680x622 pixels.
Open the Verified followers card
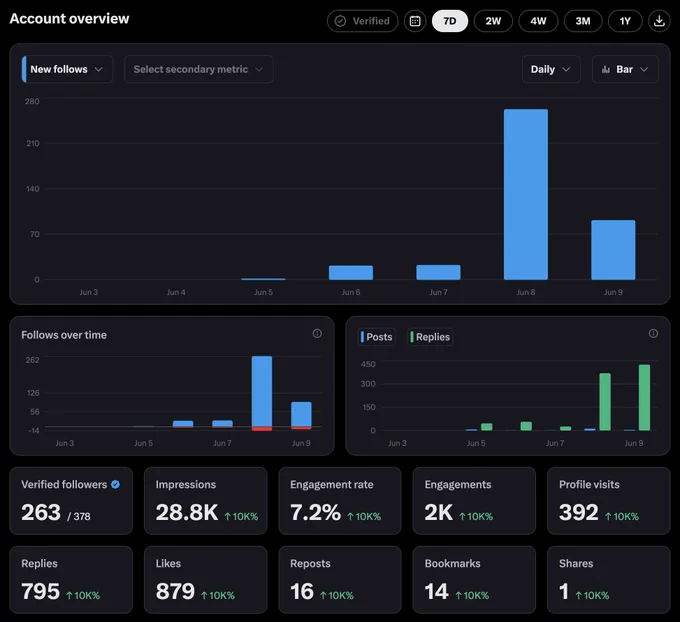coord(71,501)
